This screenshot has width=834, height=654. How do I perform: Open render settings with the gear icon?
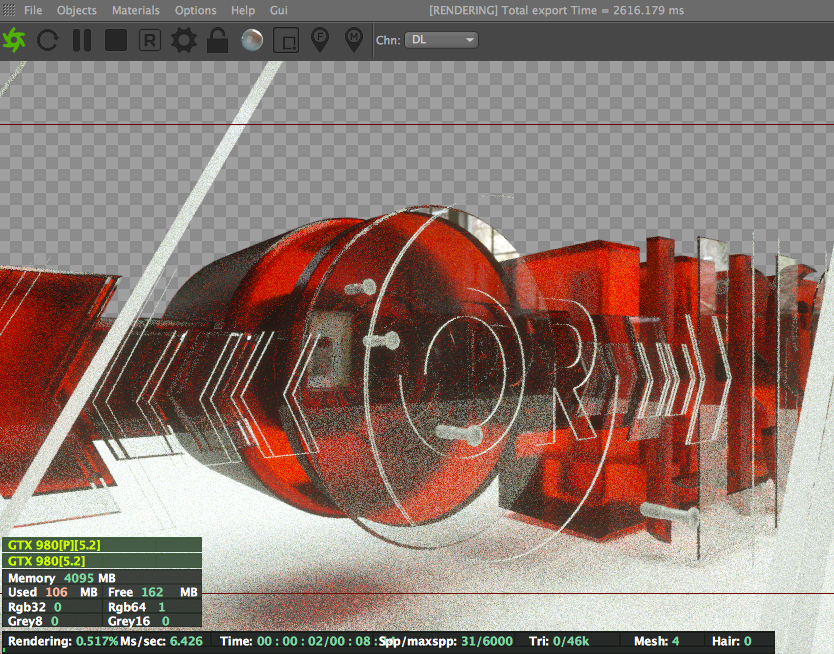[184, 40]
